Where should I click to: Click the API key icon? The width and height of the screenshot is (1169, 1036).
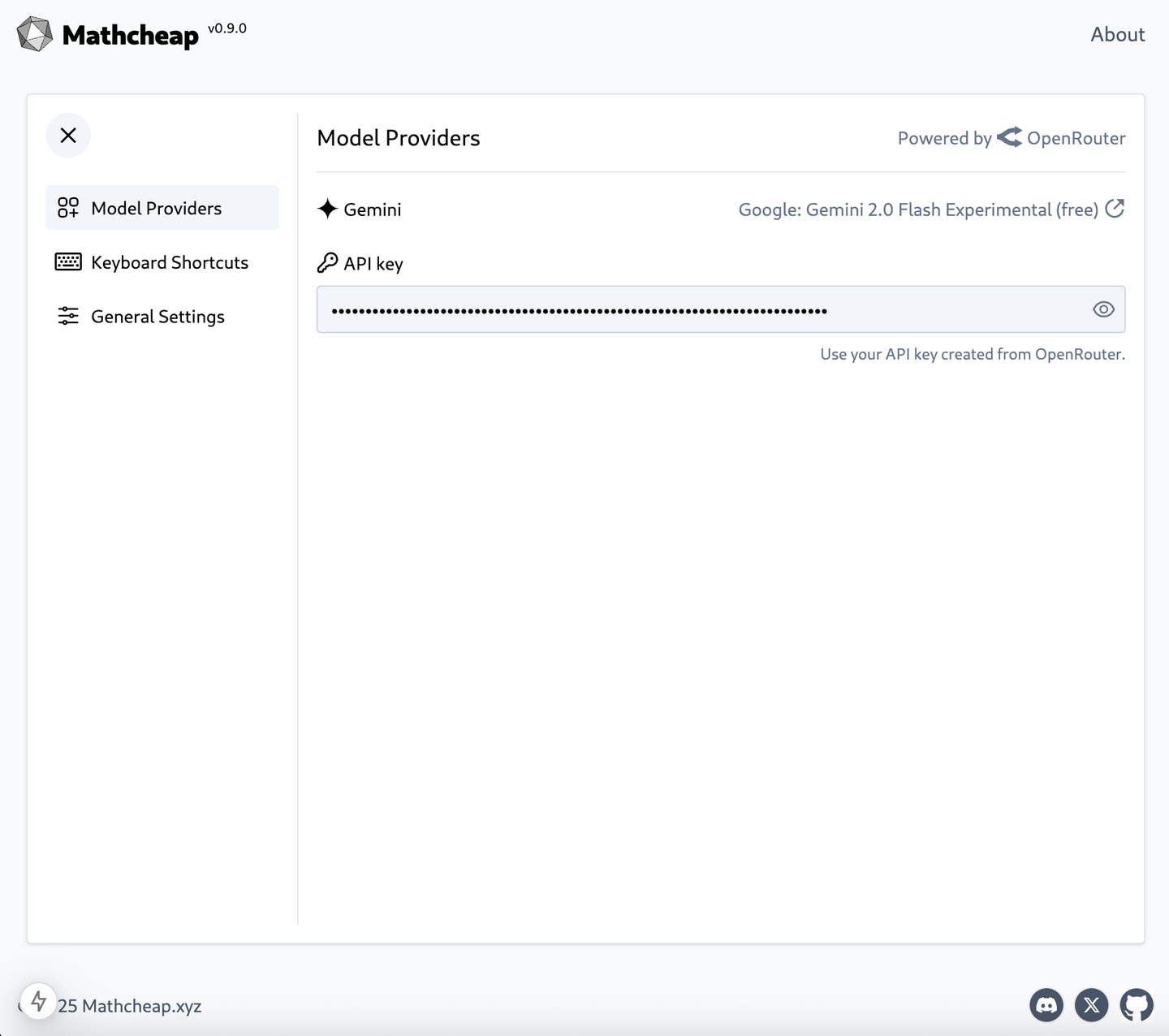327,263
